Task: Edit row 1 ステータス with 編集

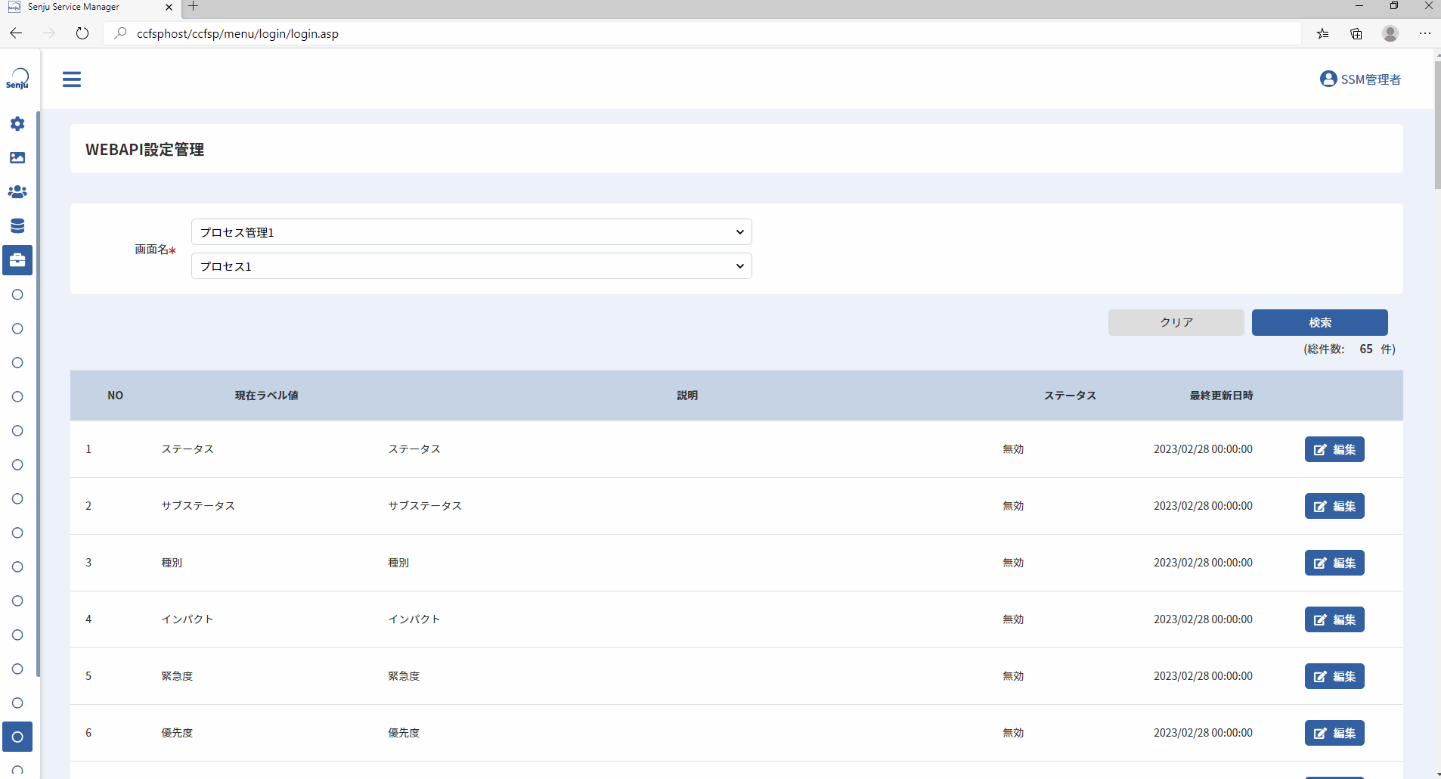Action: click(1334, 449)
